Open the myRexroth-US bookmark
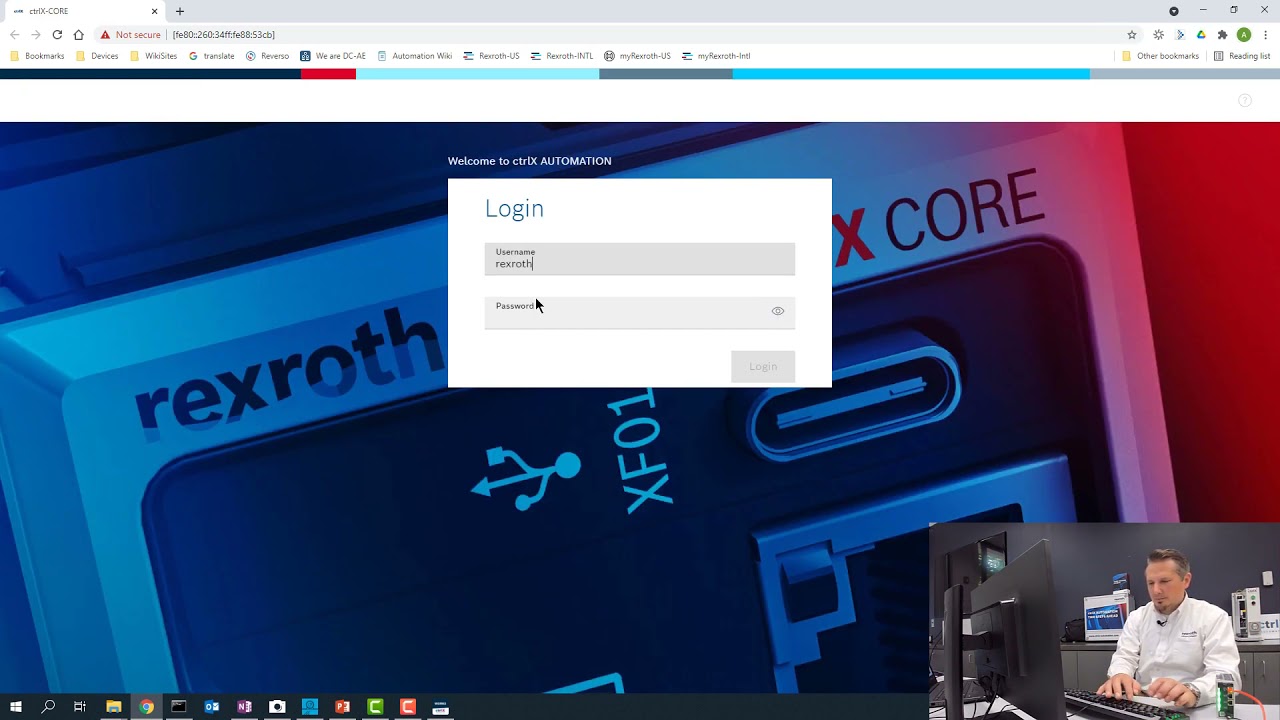Screen dimensions: 1280x720 click(x=637, y=56)
